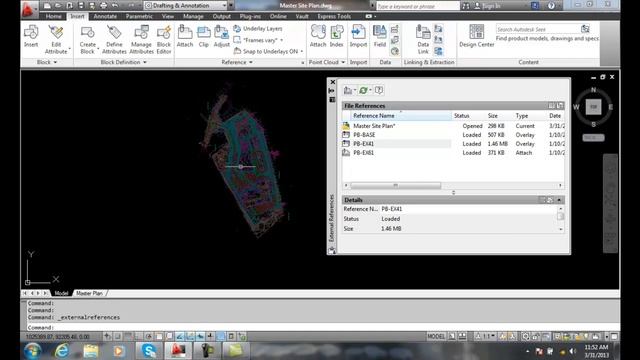Open the Annotate ribbon tab
640x360 pixels.
(105, 16)
